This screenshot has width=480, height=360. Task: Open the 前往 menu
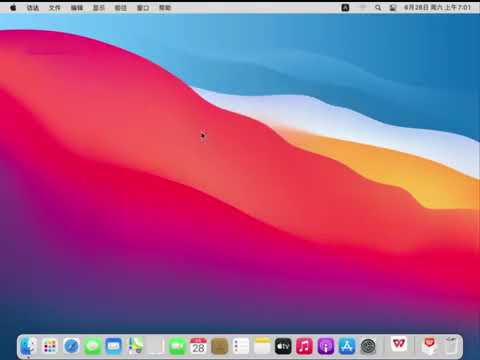[x=121, y=7]
